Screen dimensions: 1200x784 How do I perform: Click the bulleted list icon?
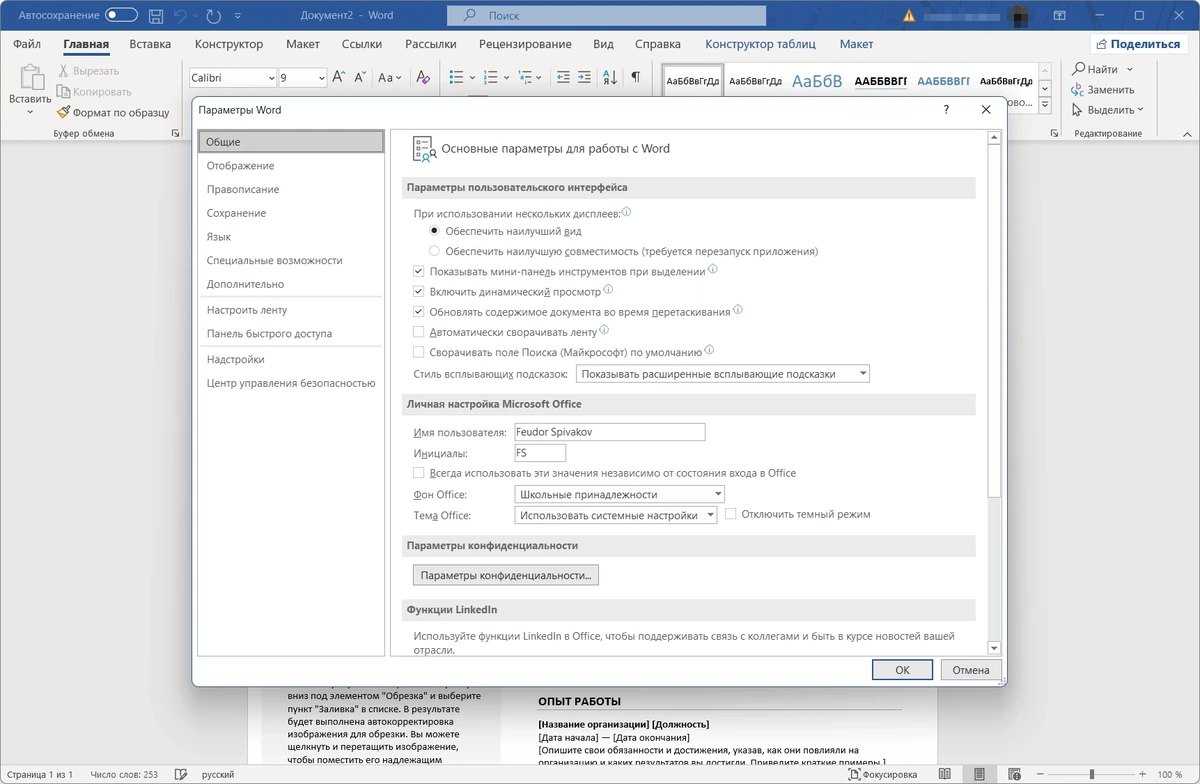456,77
